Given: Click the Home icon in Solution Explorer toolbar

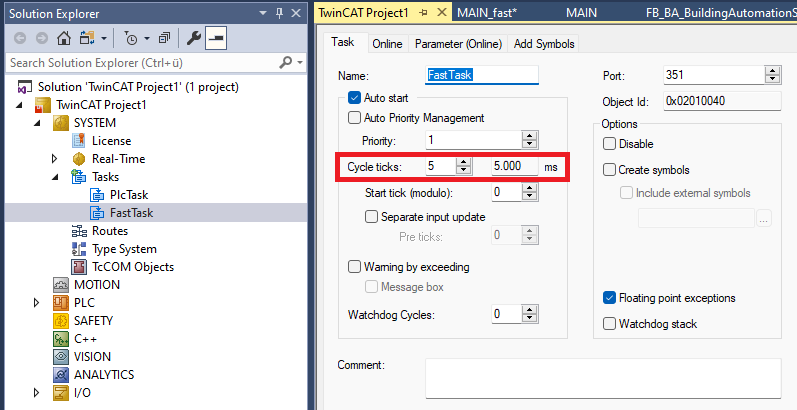Looking at the screenshot, I should 64,38.
